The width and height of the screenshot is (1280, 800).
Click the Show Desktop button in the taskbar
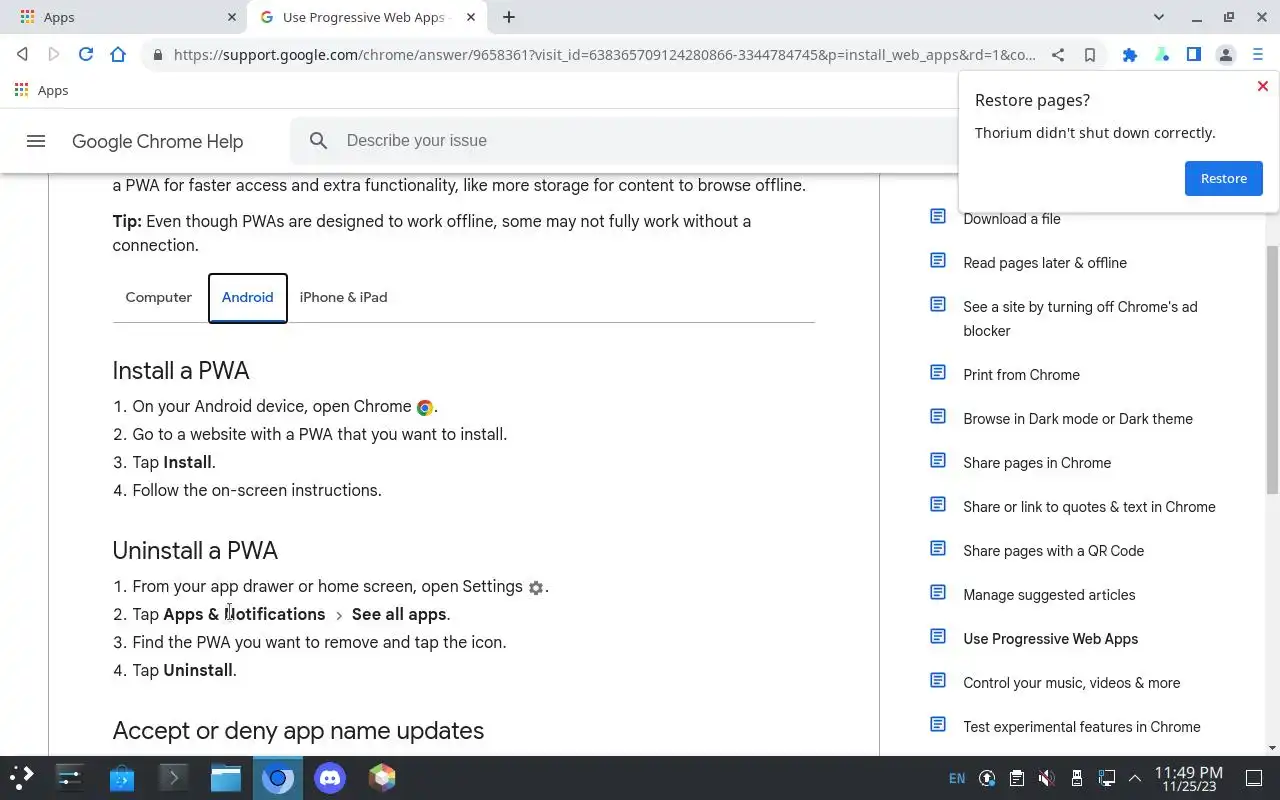point(1254,778)
